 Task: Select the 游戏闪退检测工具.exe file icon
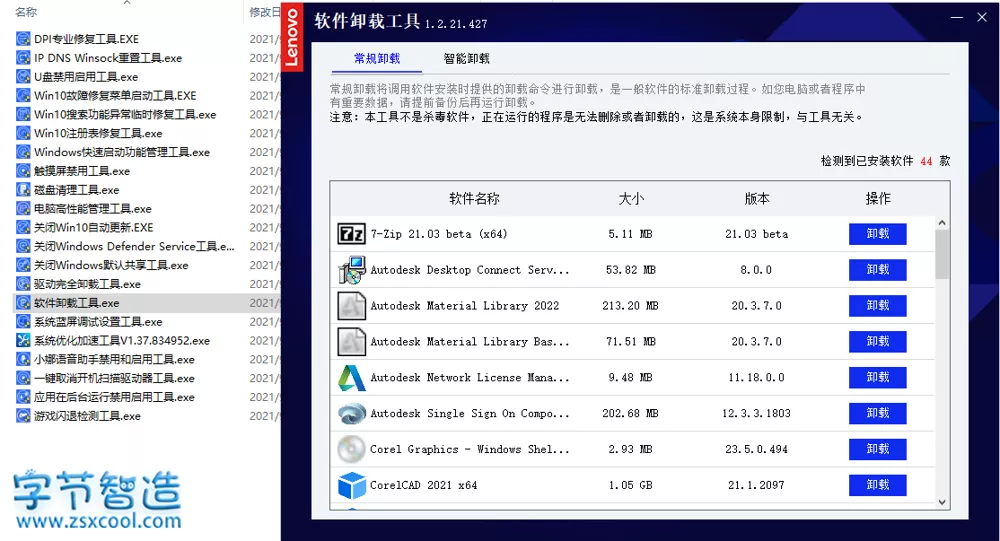23,415
